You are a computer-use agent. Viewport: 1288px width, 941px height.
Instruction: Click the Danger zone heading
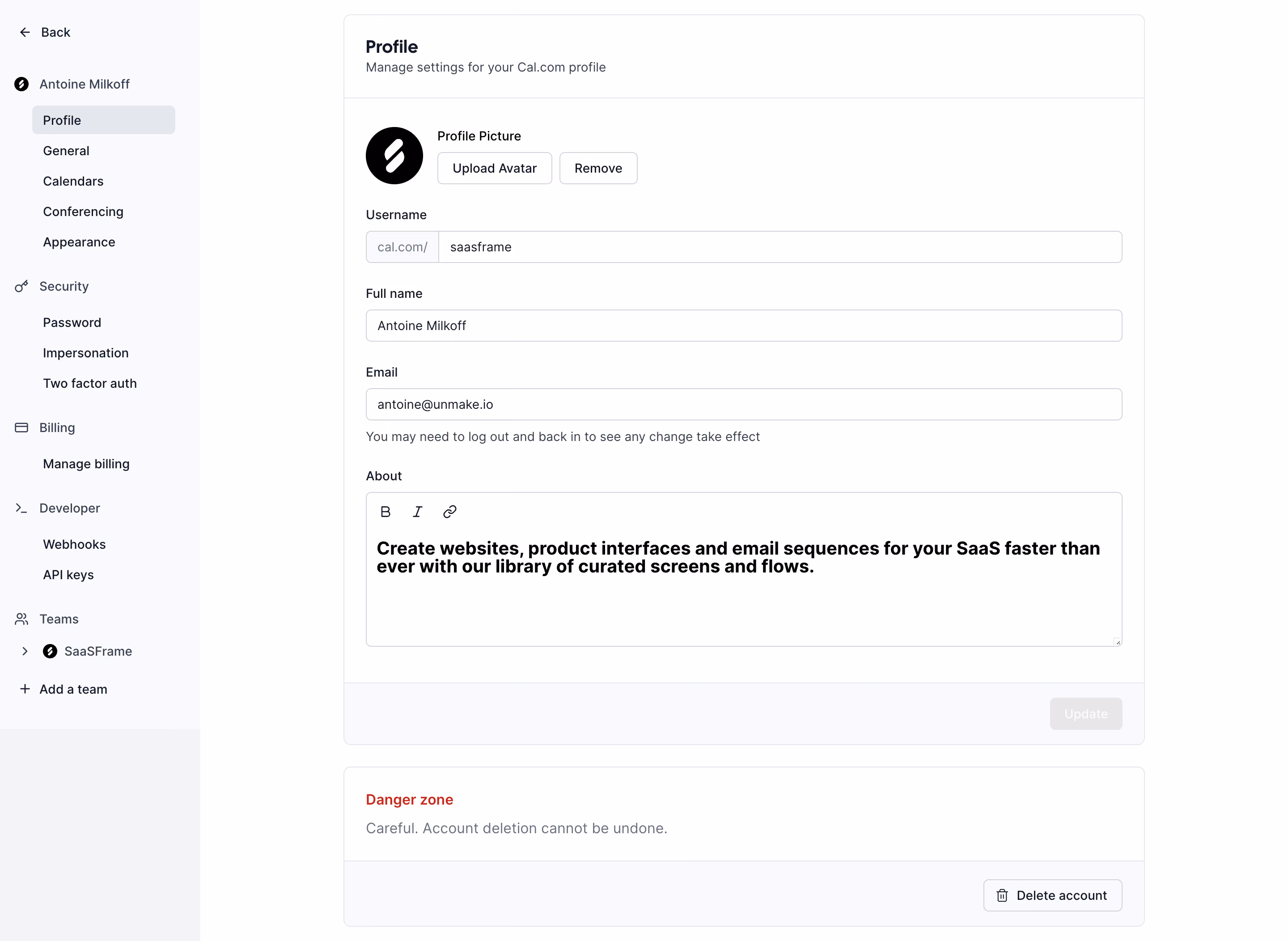410,800
